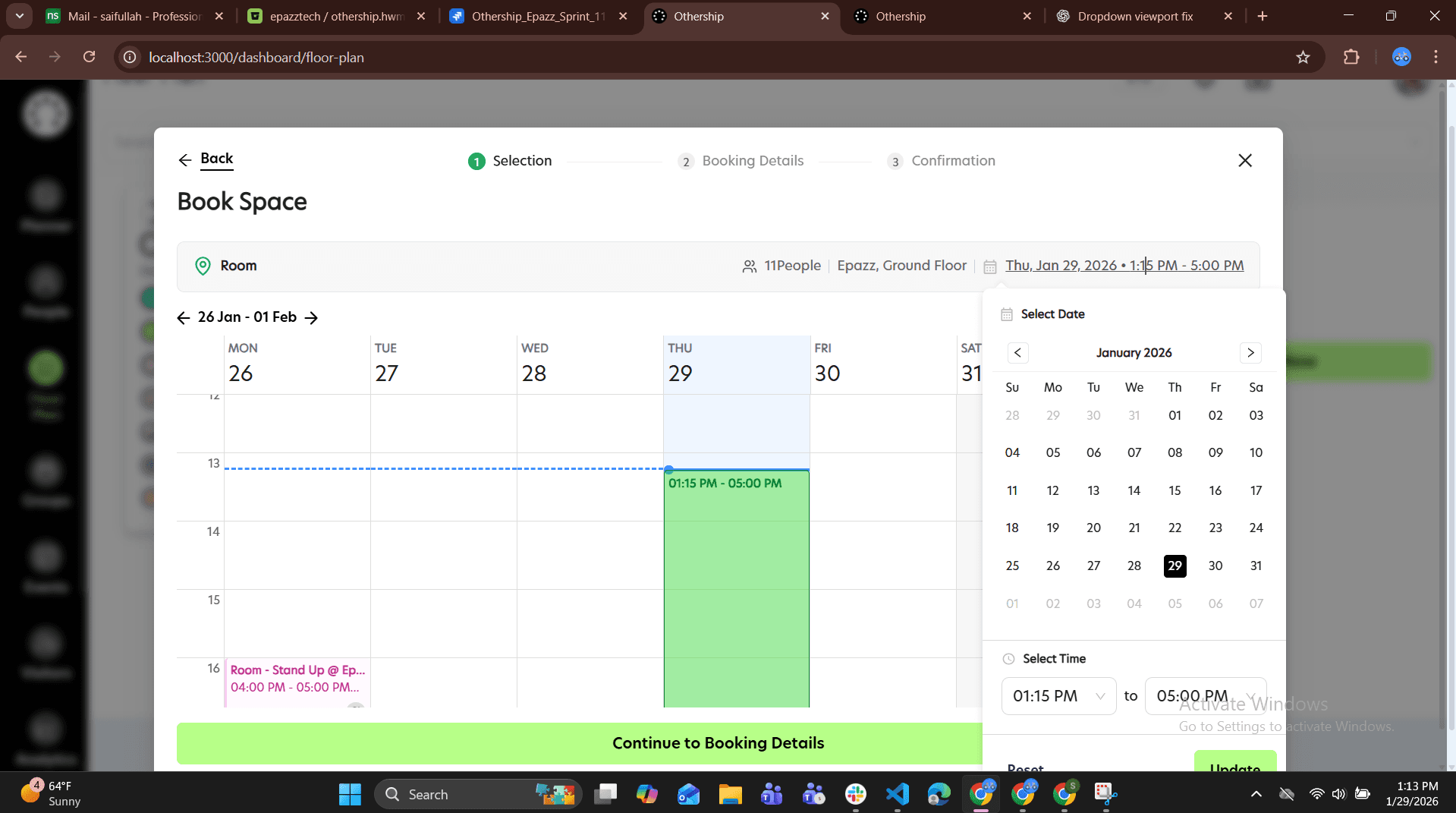Screen dimensions: 1456x813
Task: Select January 30 in date picker
Action: (x=1215, y=566)
